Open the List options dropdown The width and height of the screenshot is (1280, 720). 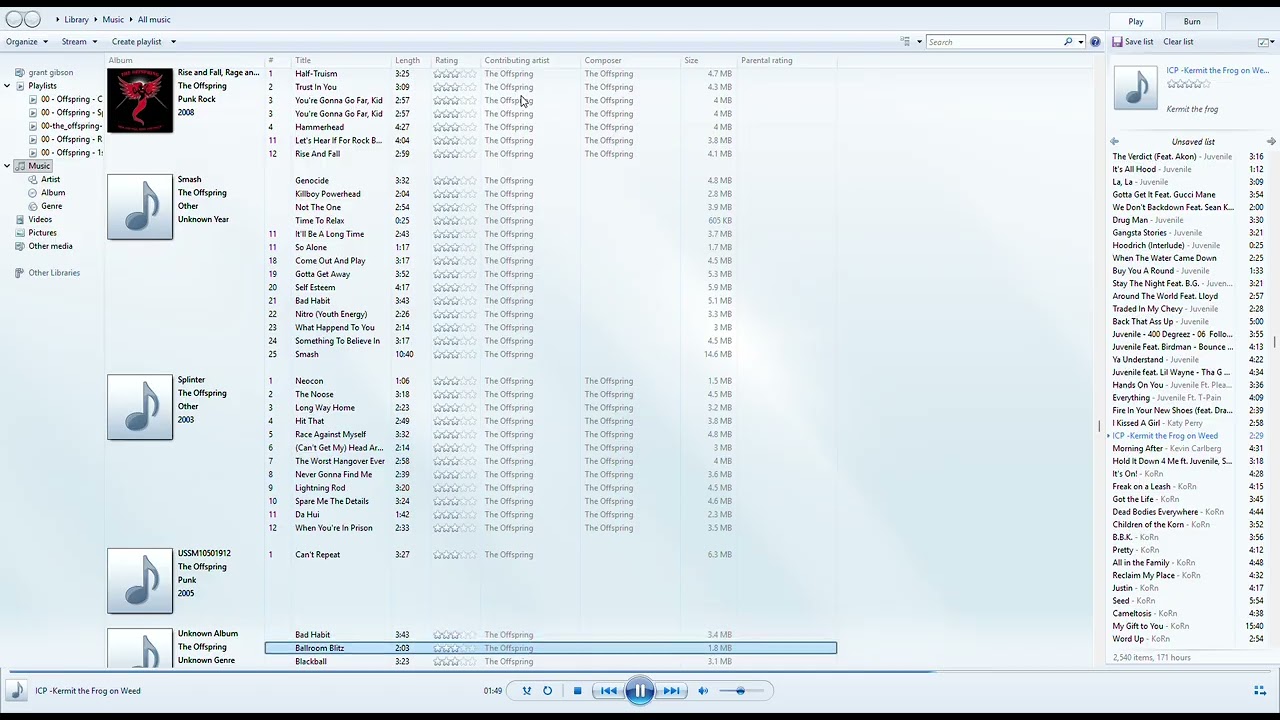pyautogui.click(x=1265, y=42)
